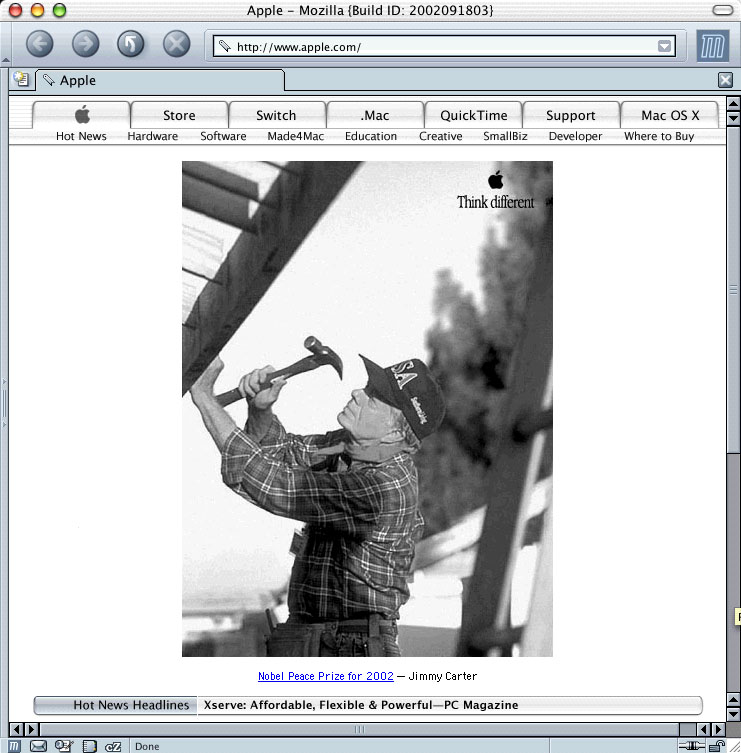The height and width of the screenshot is (753, 741).
Task: Click the Jimmy Carter caption text
Action: [x=442, y=676]
